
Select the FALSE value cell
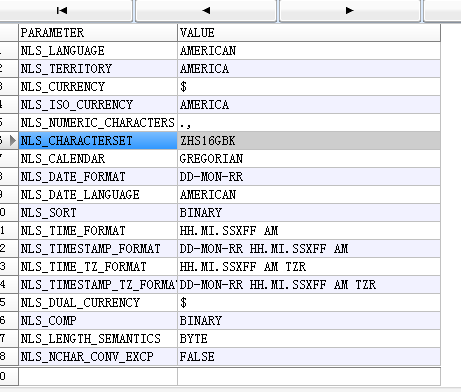point(309,357)
